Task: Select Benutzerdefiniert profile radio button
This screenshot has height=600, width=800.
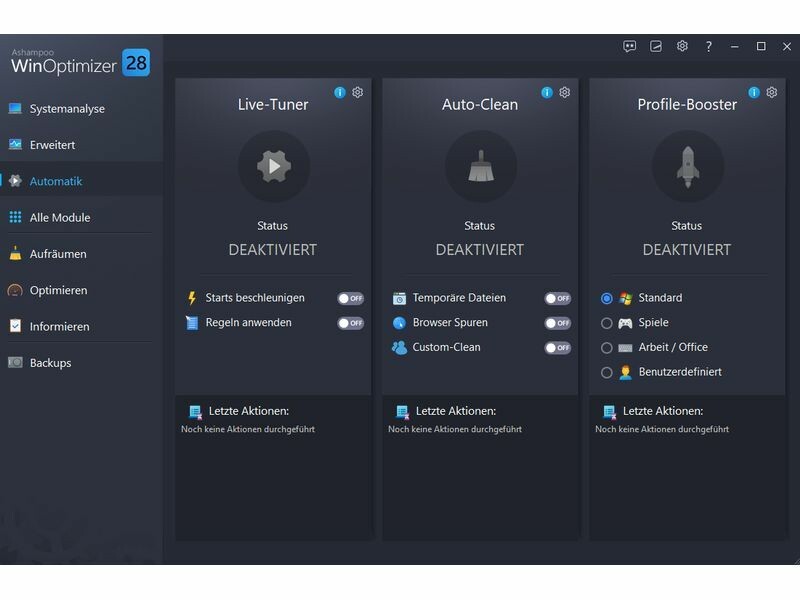Action: pyautogui.click(x=607, y=372)
